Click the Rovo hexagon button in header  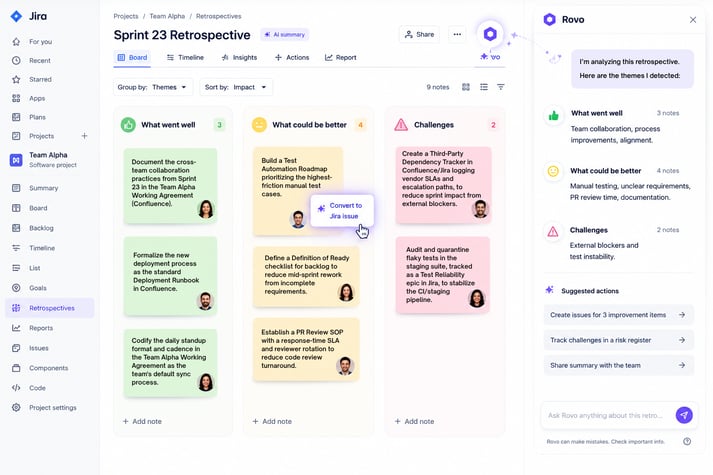point(490,34)
